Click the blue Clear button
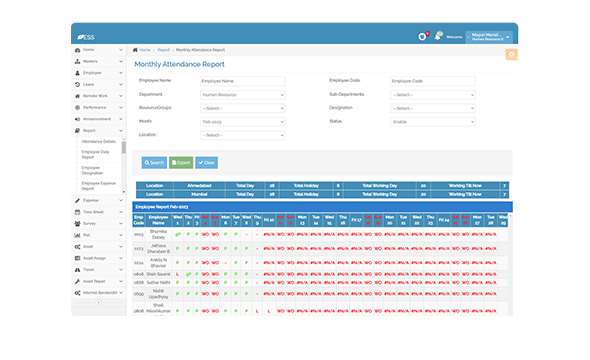The width and height of the screenshot is (590, 360). (x=207, y=163)
